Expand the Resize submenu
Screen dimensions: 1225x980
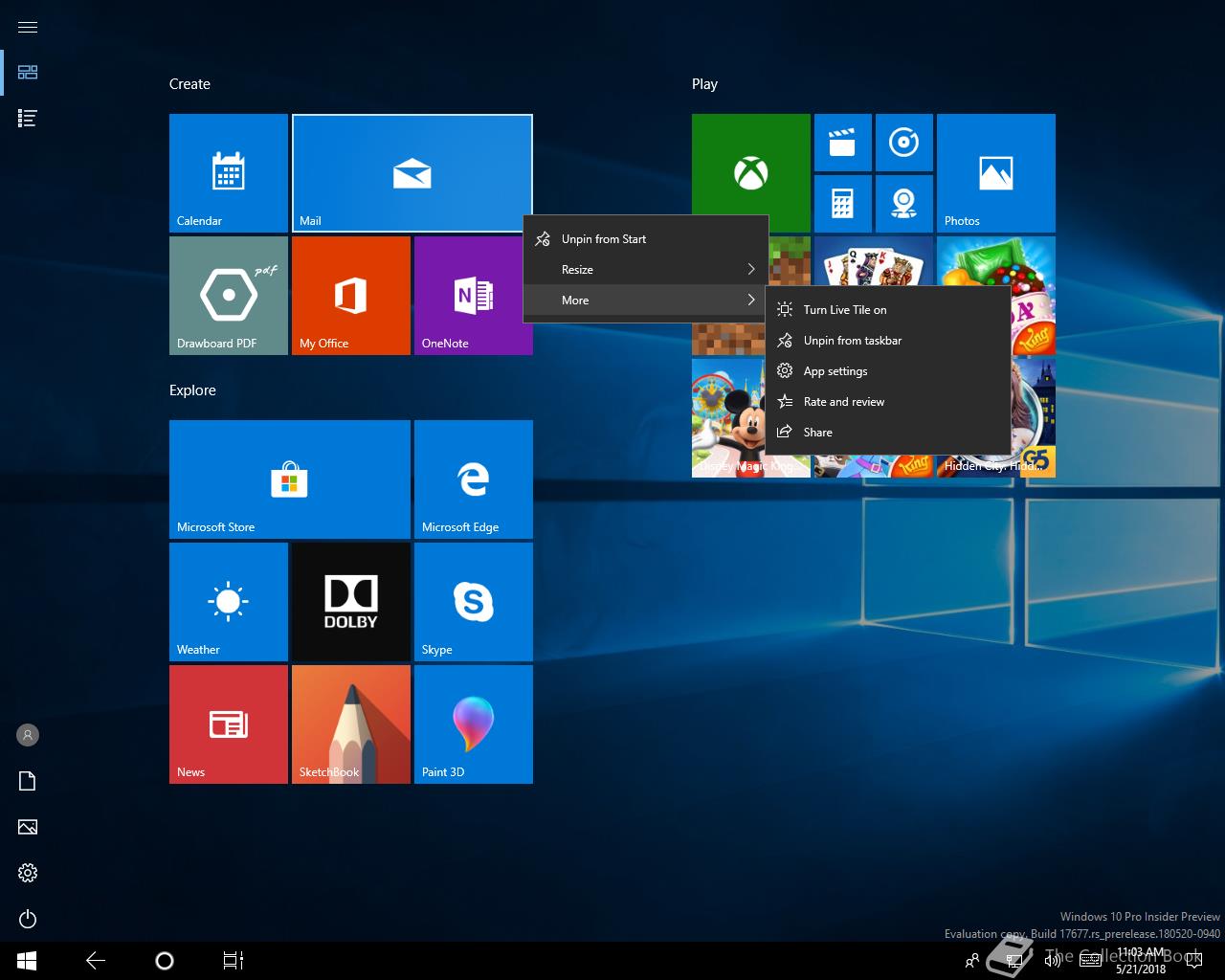click(646, 270)
